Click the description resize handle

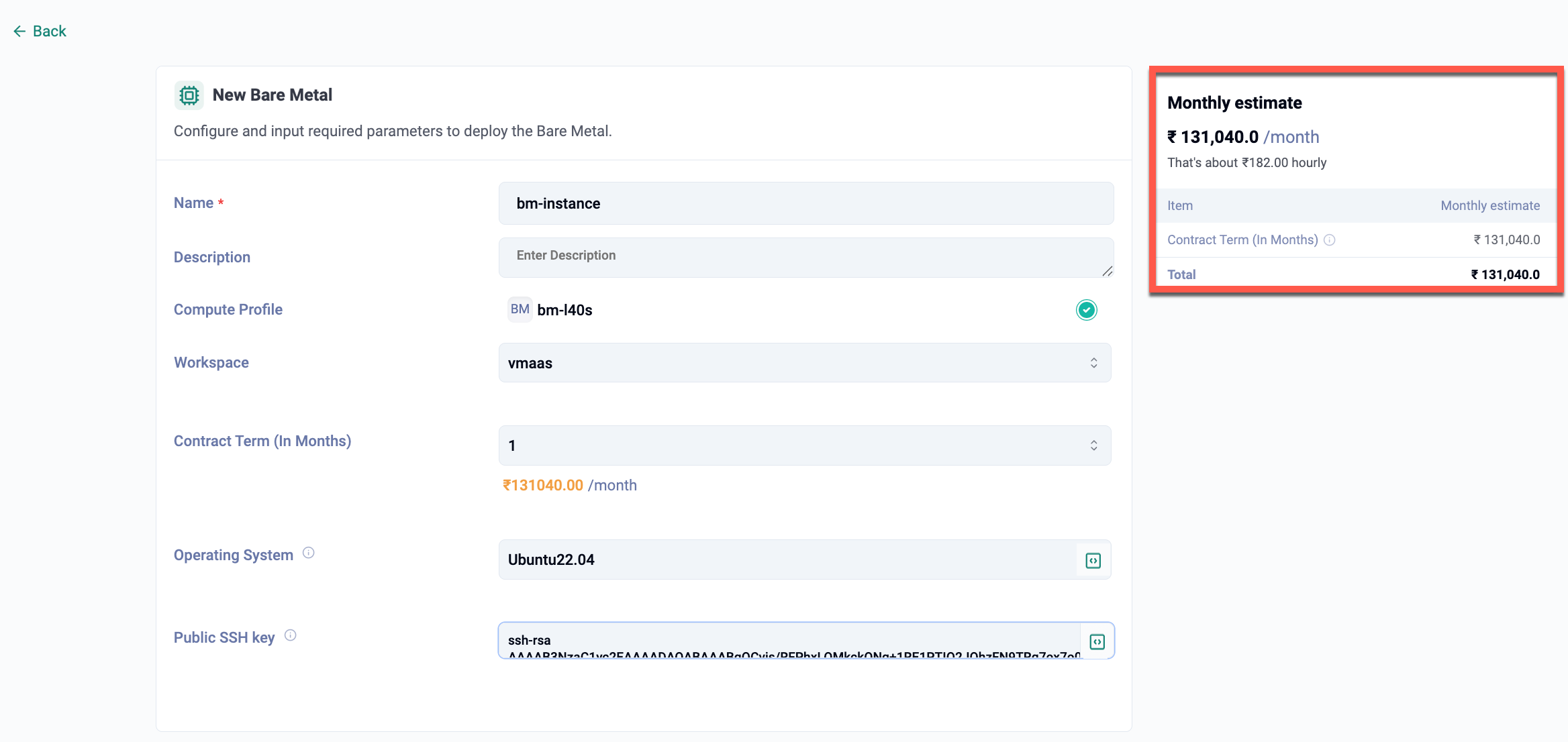coord(1107,271)
